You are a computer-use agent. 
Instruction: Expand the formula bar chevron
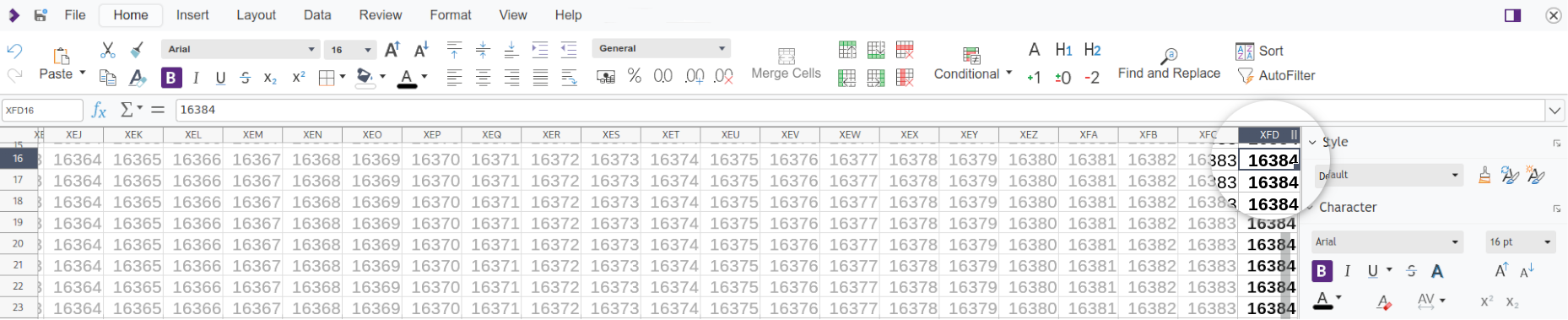(1554, 110)
